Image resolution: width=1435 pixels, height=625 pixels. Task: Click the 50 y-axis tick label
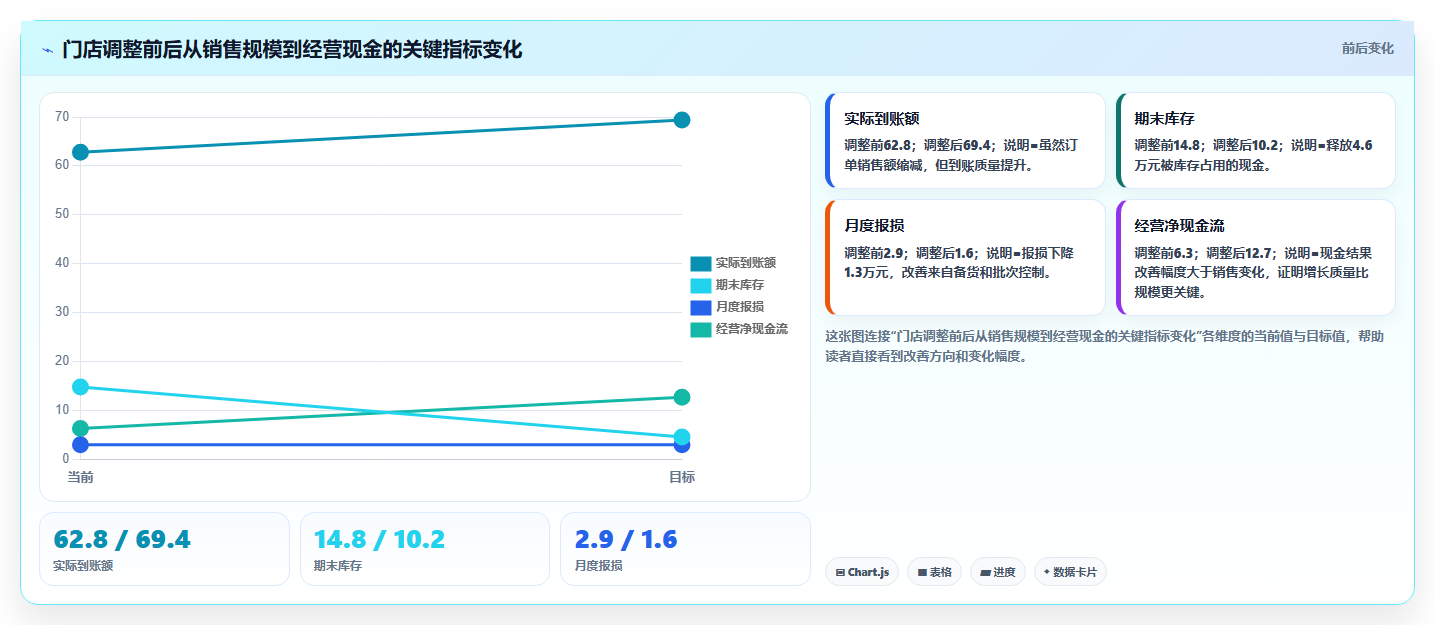tap(62, 214)
